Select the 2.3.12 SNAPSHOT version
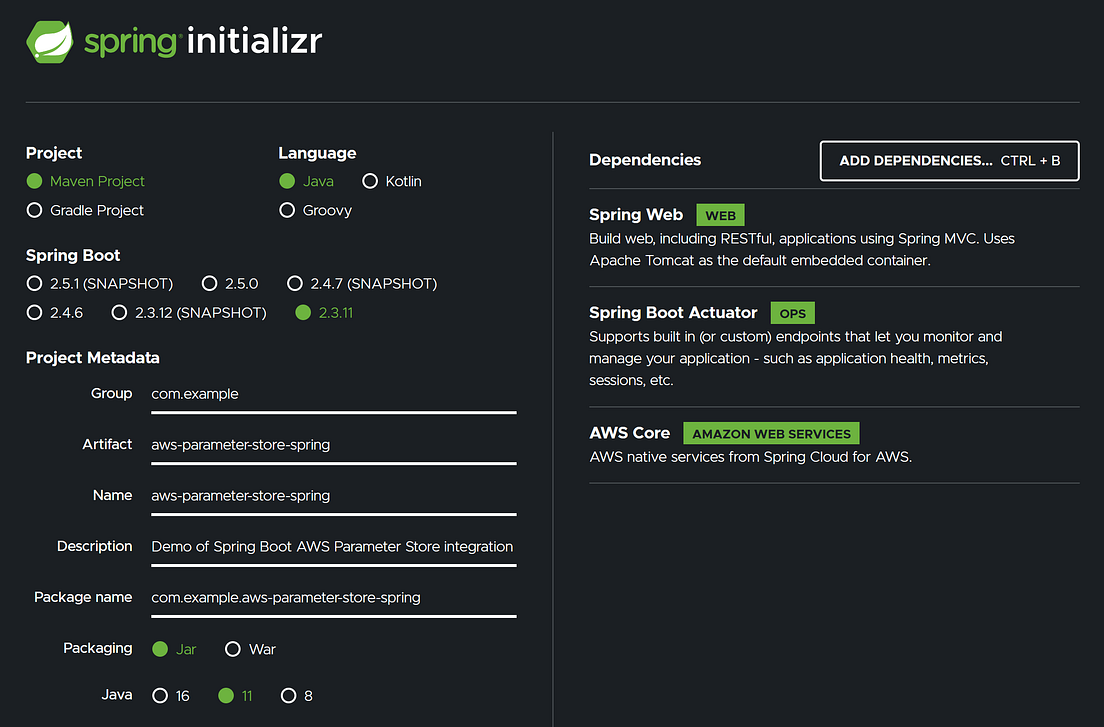 coord(117,312)
